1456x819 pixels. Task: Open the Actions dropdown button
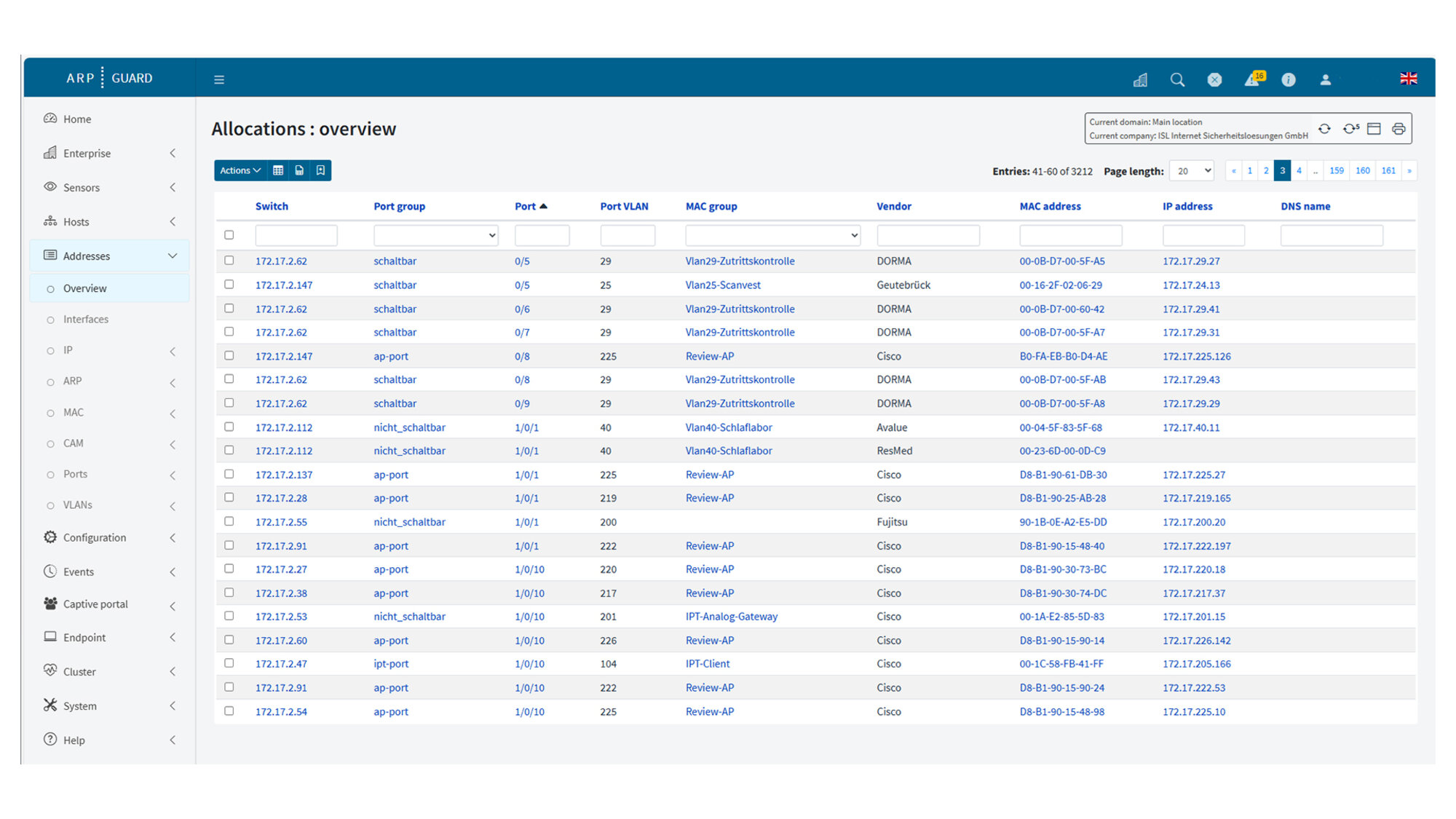pyautogui.click(x=240, y=170)
